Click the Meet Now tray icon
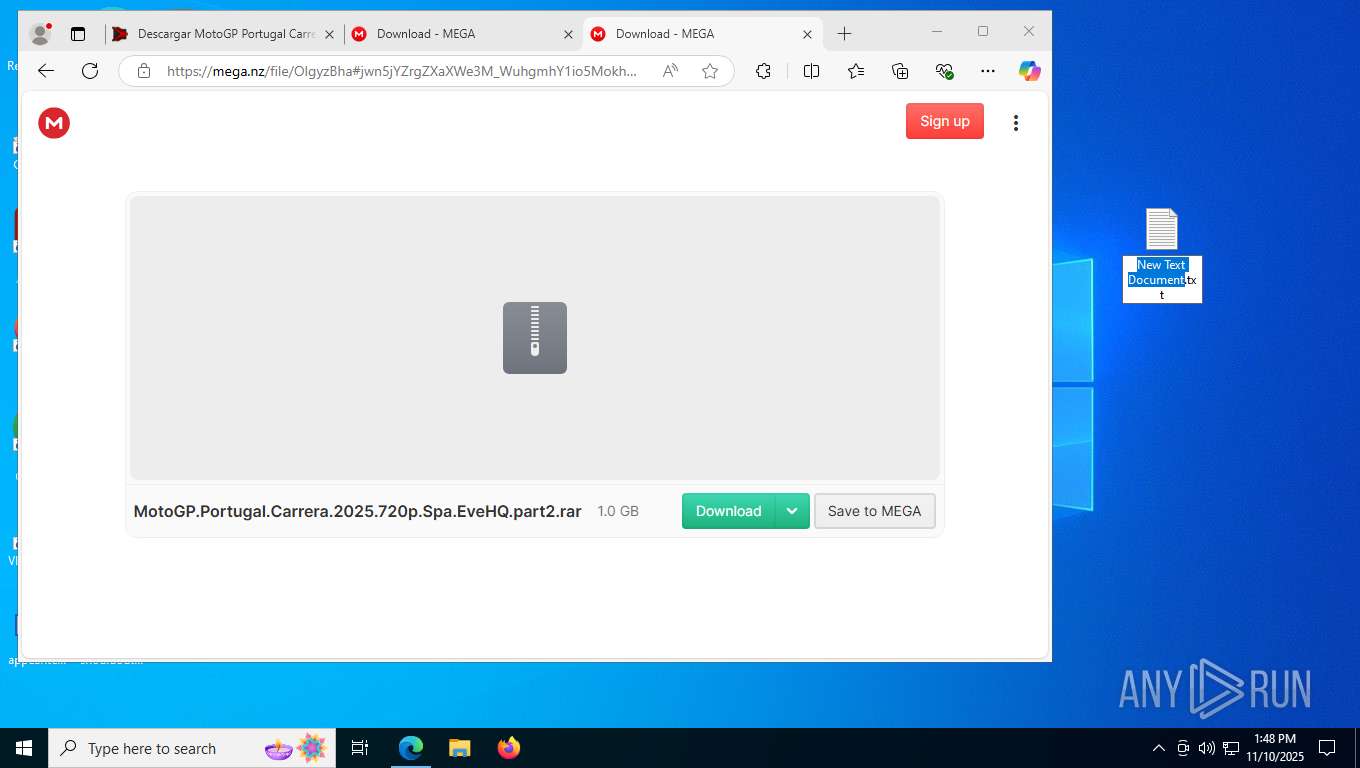The width and height of the screenshot is (1360, 768). pos(1183,748)
